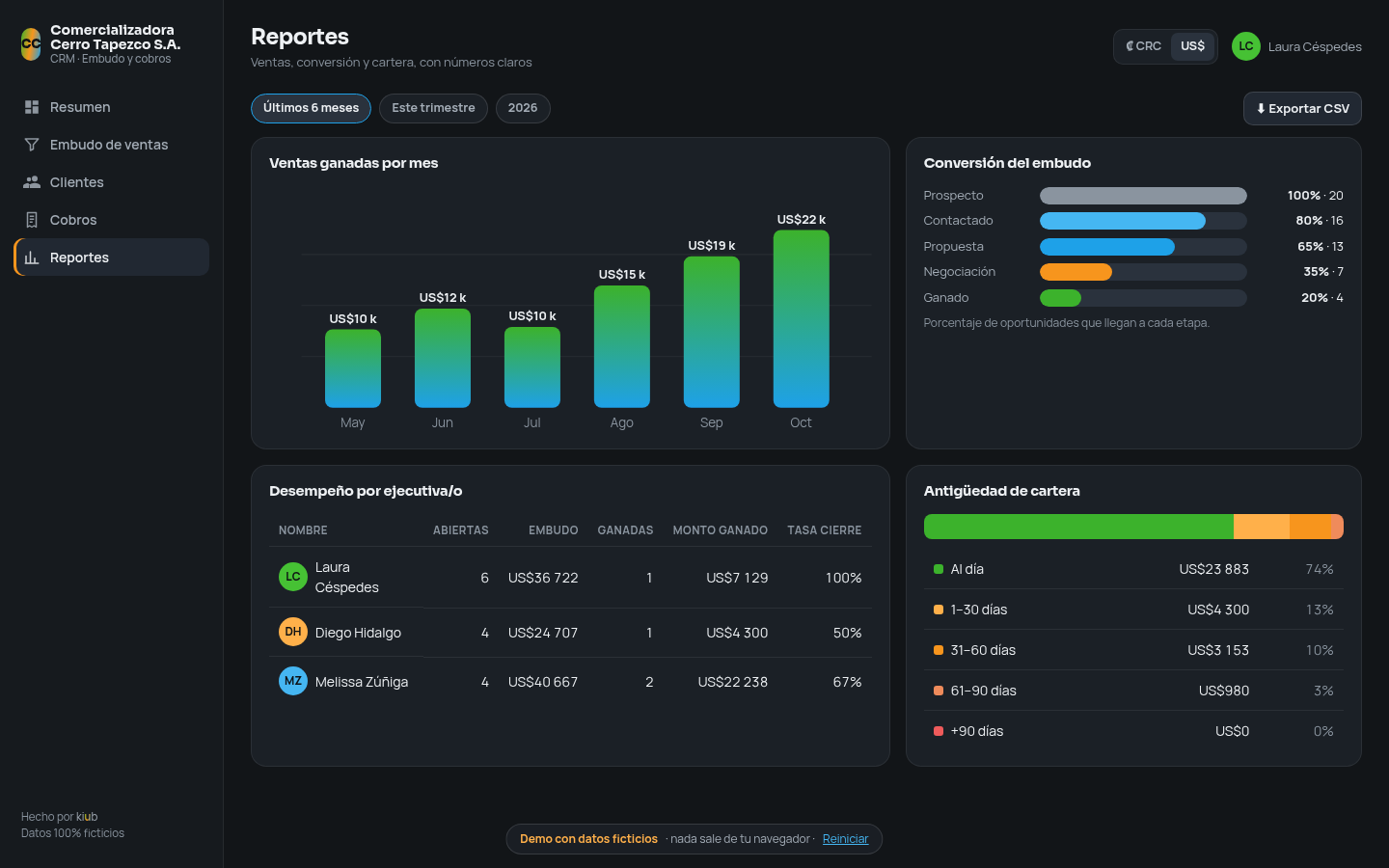The image size is (1389, 868).
Task: Click the September sales bar
Action: (x=711, y=332)
